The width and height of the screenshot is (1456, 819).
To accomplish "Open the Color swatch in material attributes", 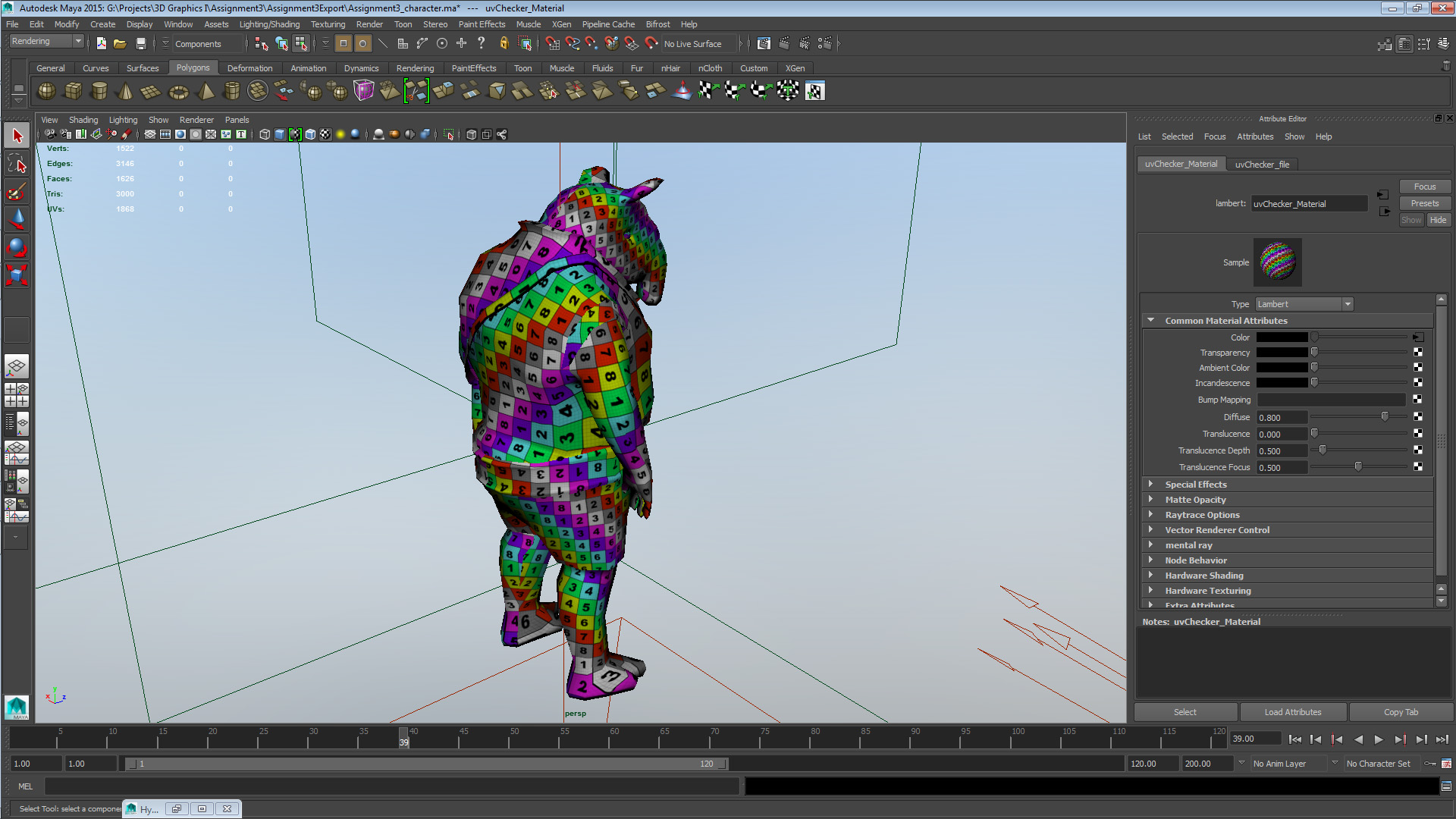I will click(1282, 337).
